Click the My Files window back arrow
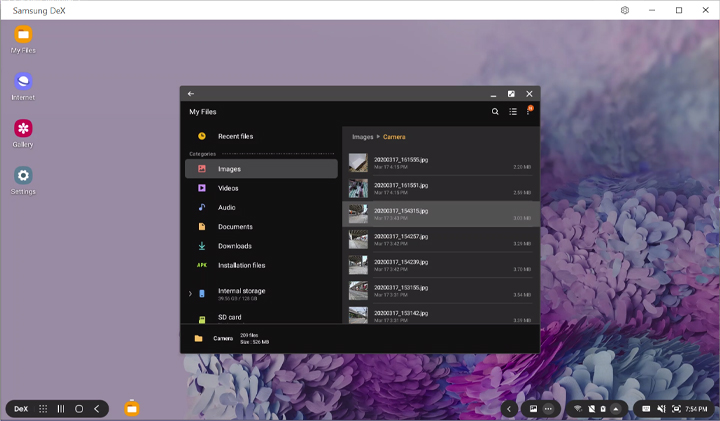Screen dimensions: 720x421 click(x=191, y=94)
